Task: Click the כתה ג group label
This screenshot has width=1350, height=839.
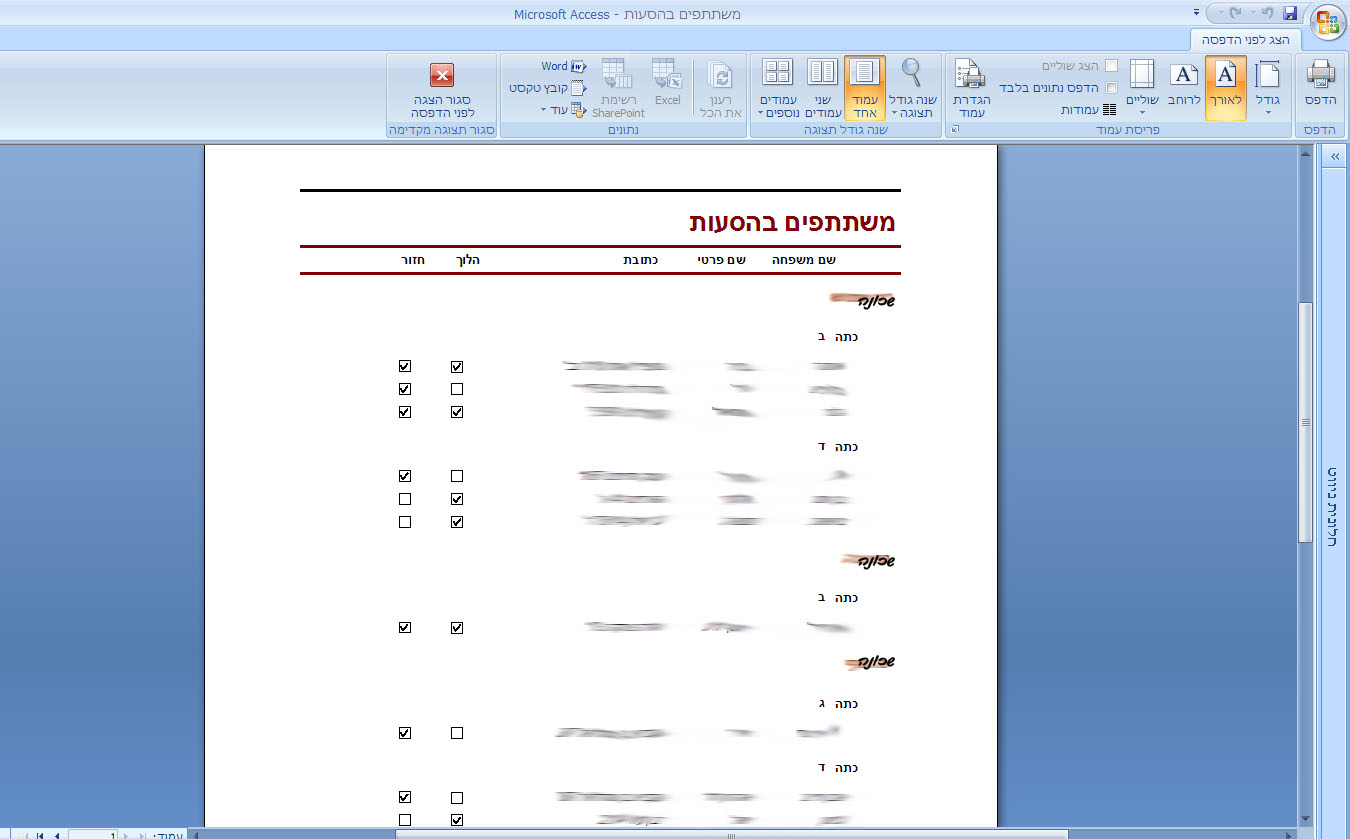Action: point(838,704)
